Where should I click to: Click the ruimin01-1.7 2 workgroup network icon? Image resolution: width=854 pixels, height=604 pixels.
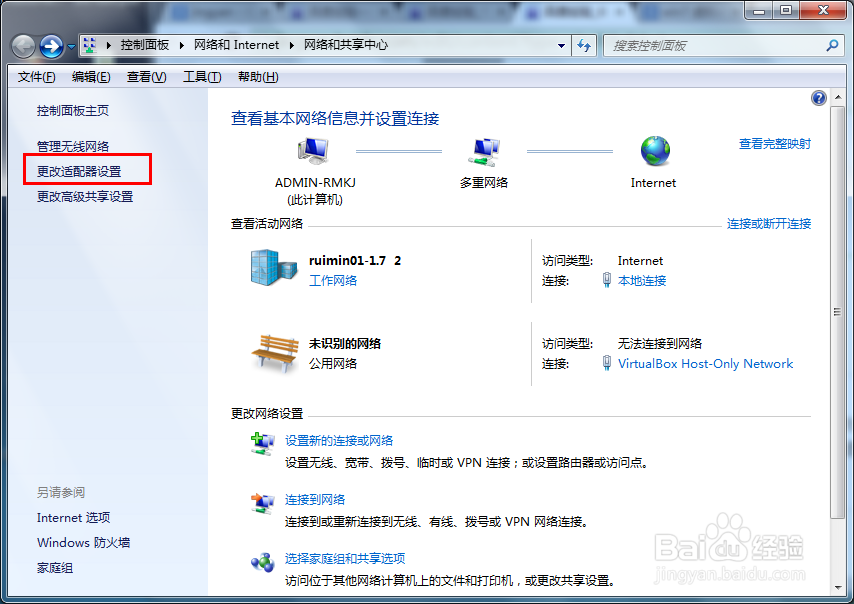pos(272,269)
